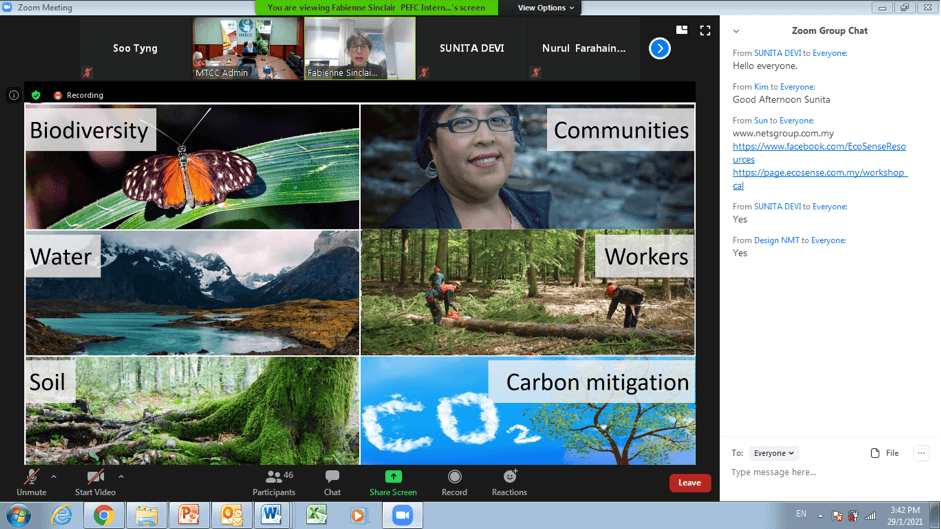Open PowerPoint from the Windows taskbar
Screen dimensions: 941x529
coord(188,515)
